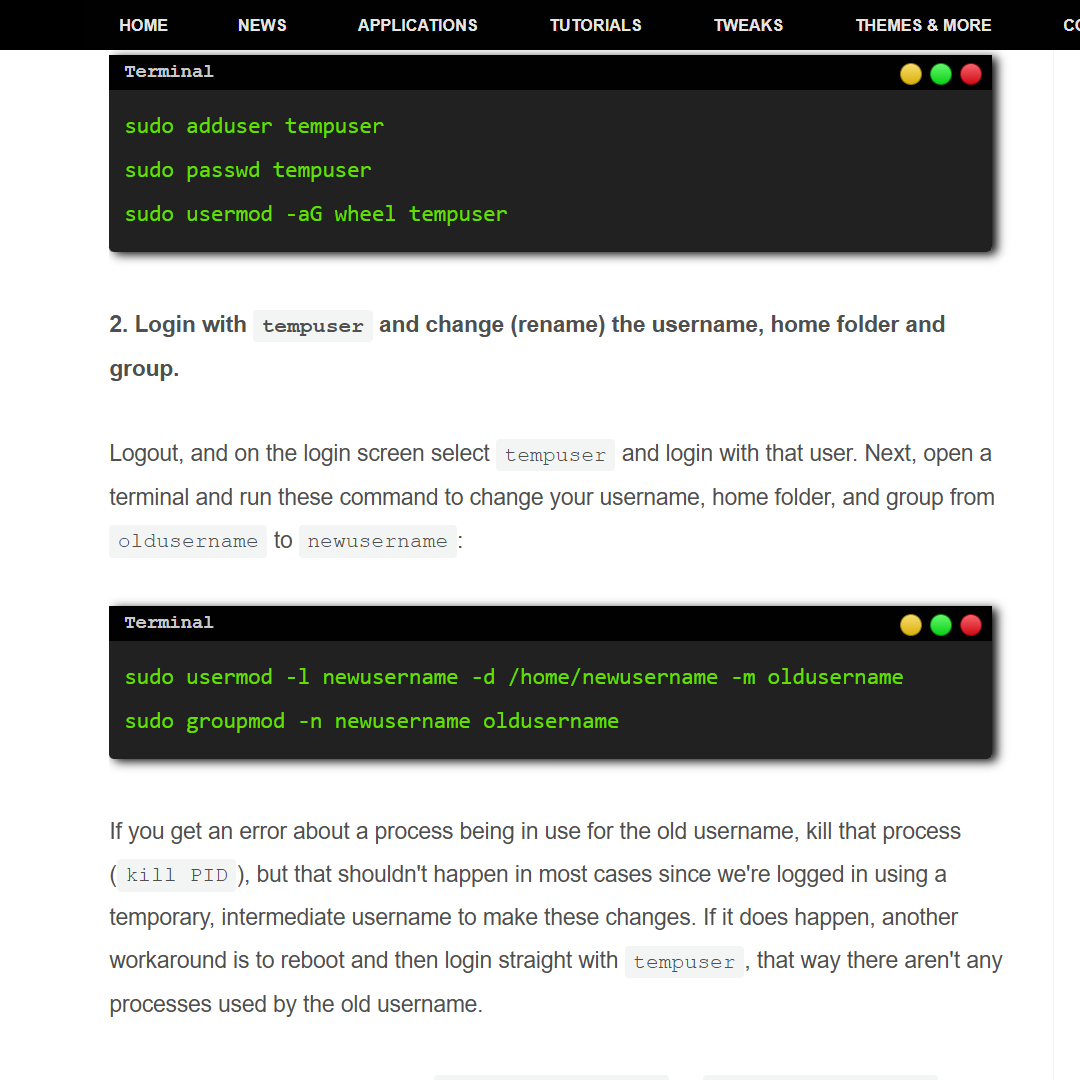Click the 'newusername' inline code tag
Viewport: 1080px width, 1080px height.
tap(377, 541)
